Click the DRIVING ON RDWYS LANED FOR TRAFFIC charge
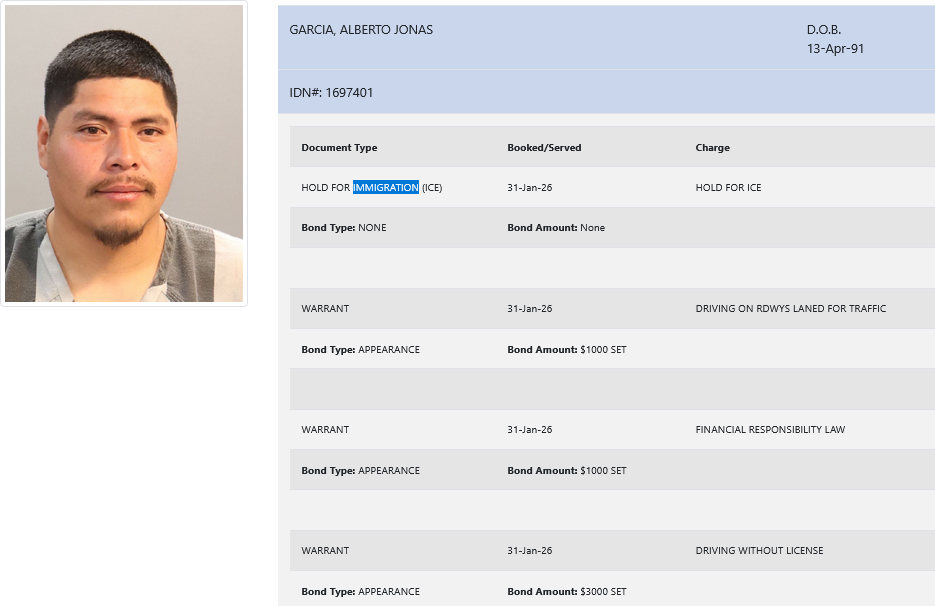935x606 pixels. pyautogui.click(x=790, y=309)
